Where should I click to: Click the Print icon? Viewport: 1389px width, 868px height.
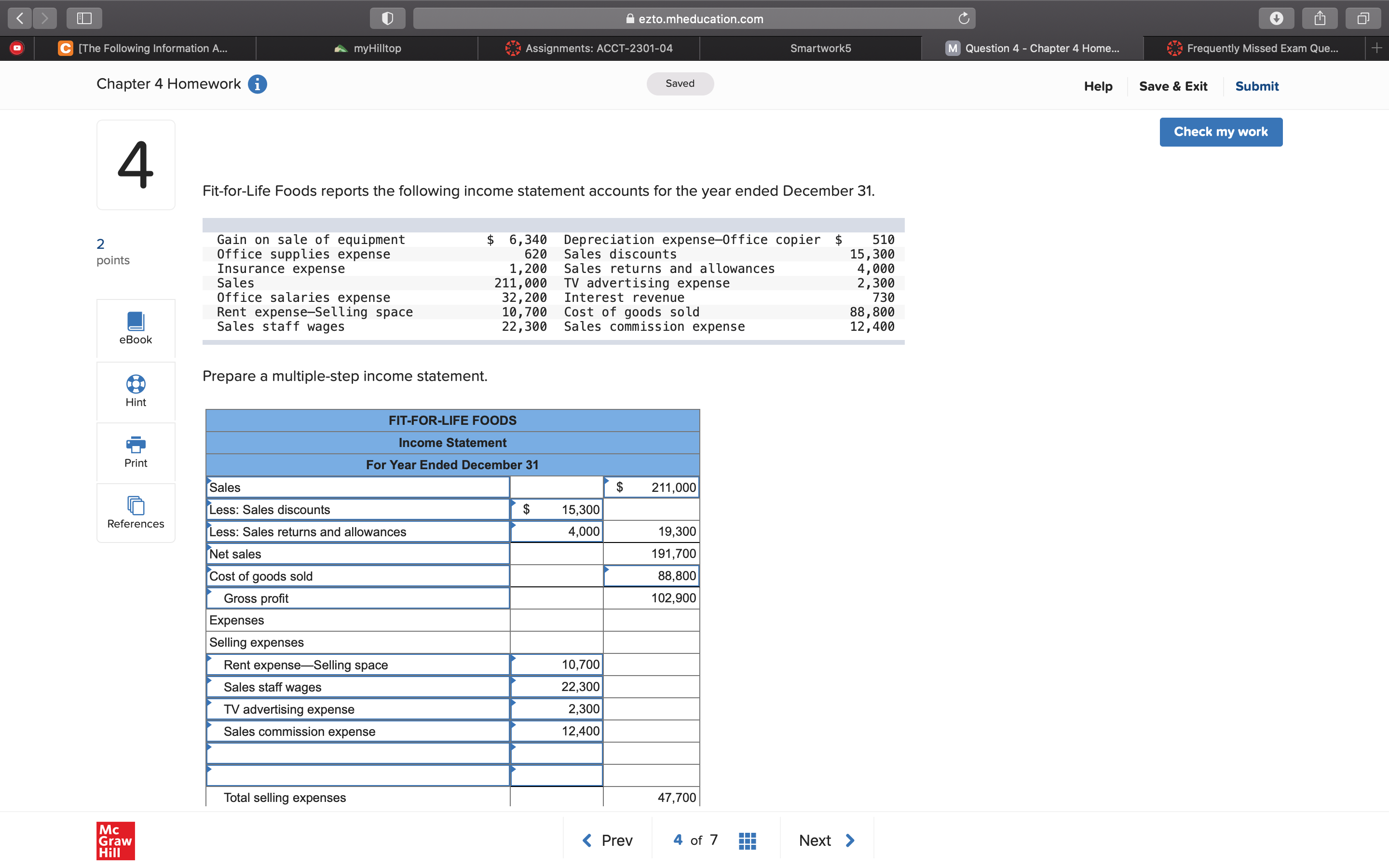(136, 444)
